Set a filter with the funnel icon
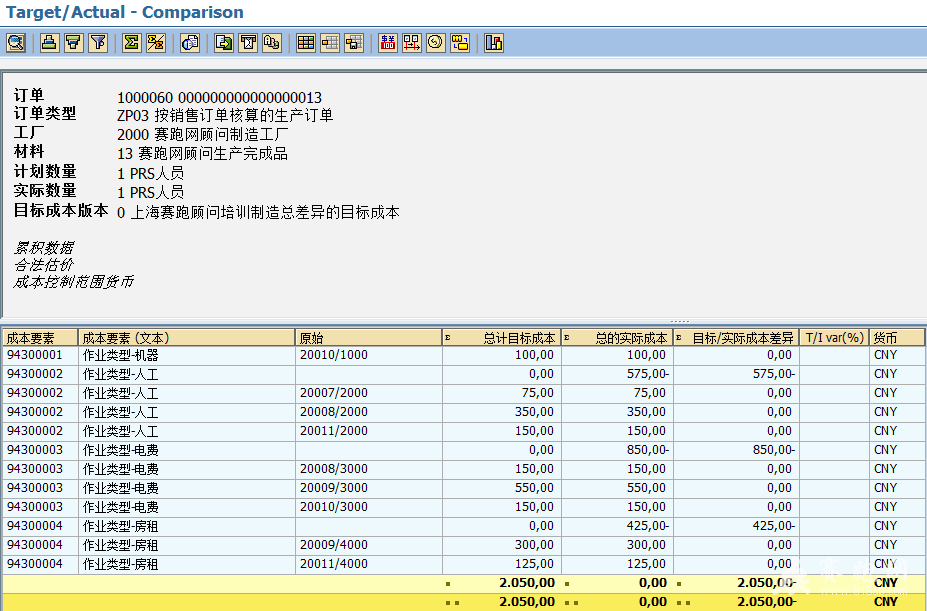Viewport: 927px width, 611px height. pos(98,43)
